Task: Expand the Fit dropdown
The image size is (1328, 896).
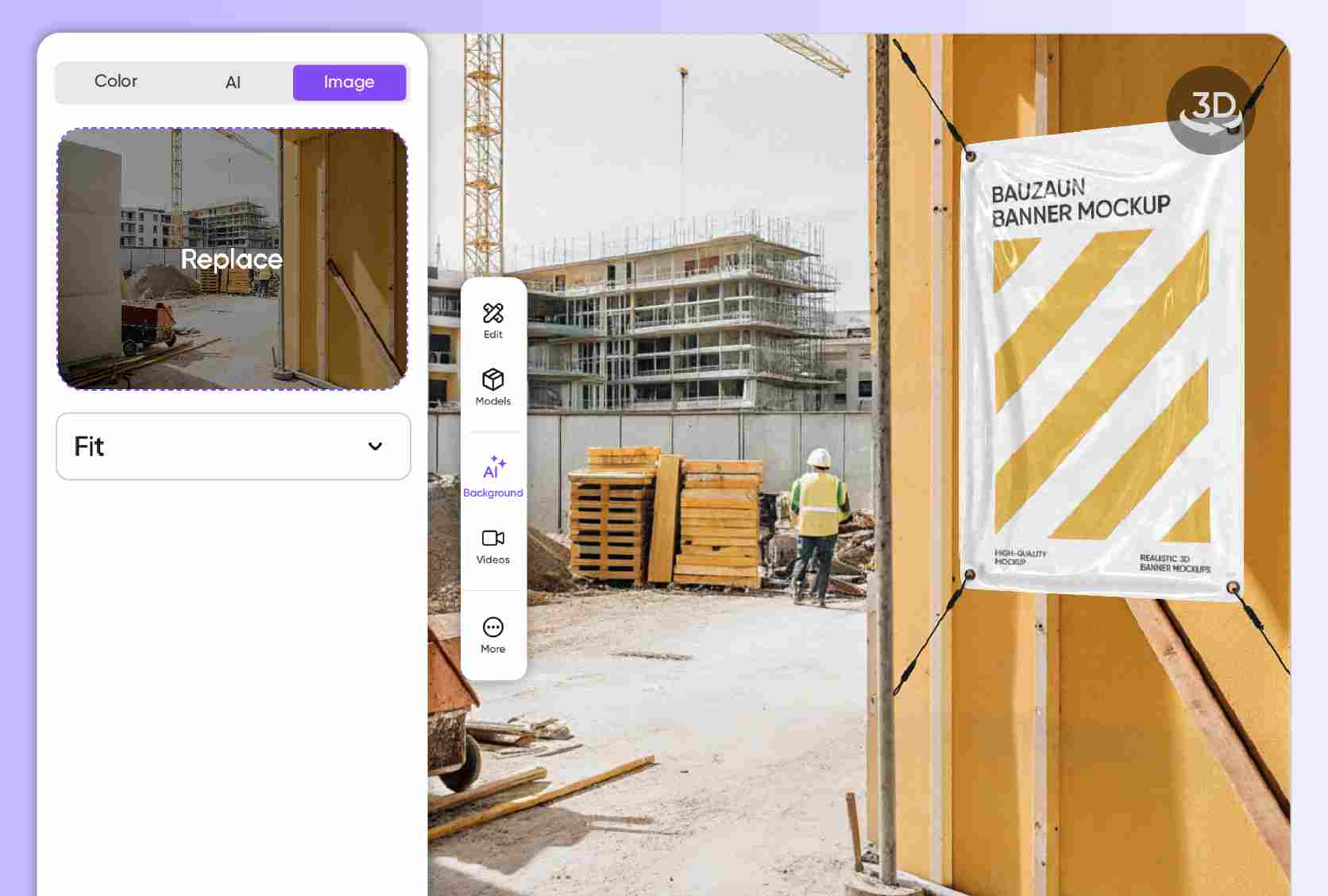Action: [x=234, y=446]
